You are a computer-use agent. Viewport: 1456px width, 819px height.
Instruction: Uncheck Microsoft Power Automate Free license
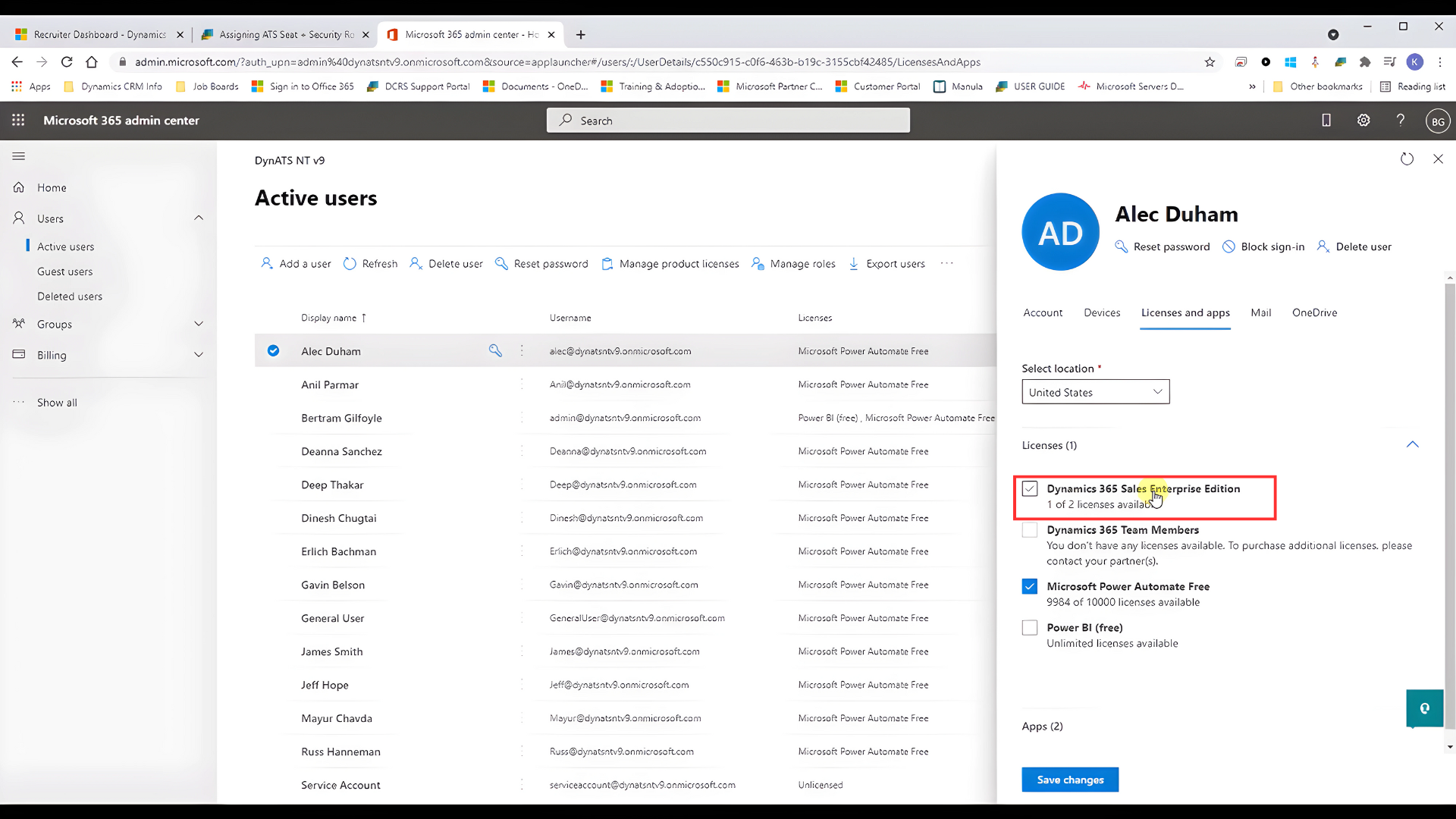pyautogui.click(x=1029, y=586)
